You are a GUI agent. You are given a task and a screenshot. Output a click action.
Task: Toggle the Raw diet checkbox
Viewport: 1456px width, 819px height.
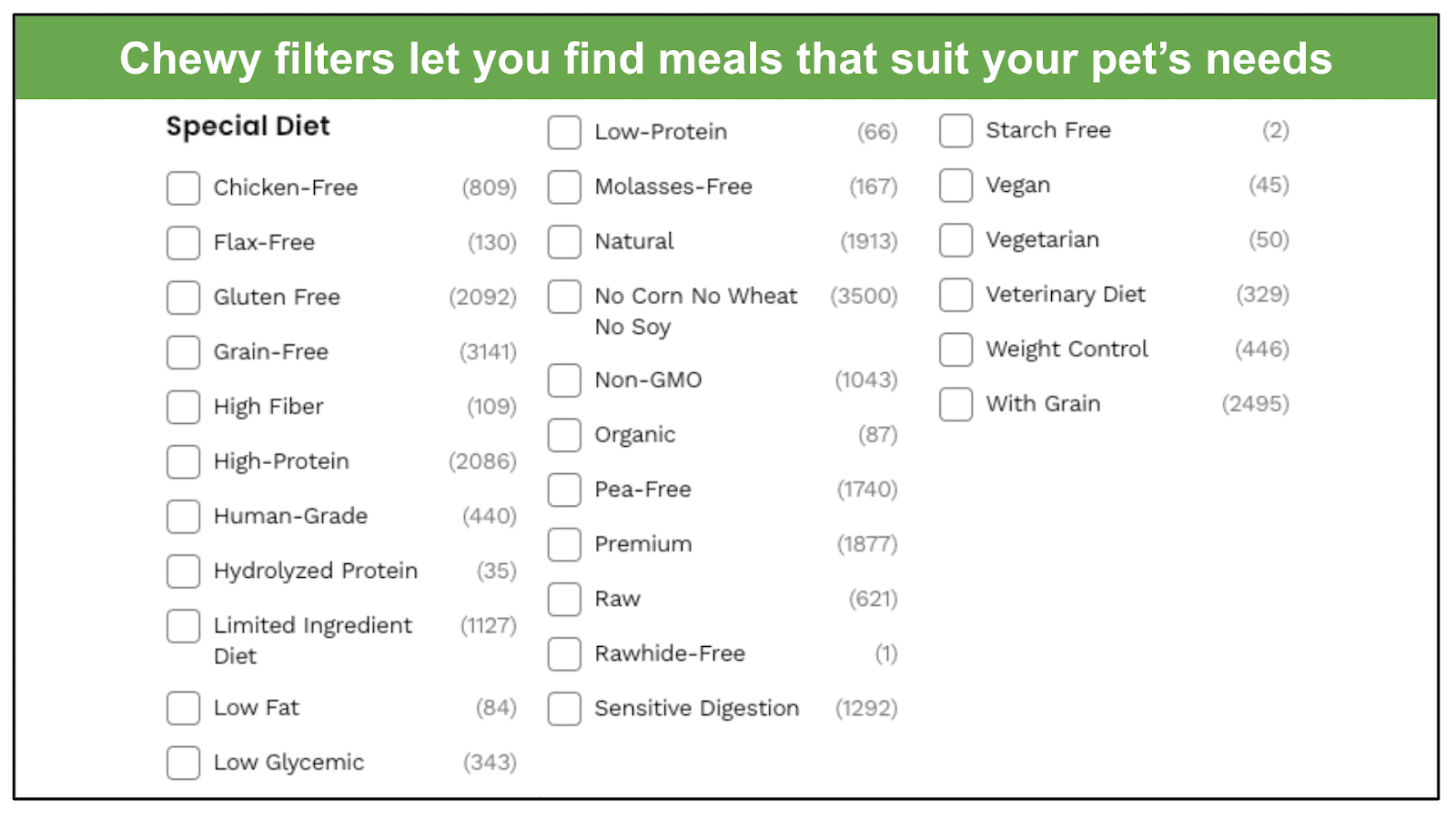click(x=564, y=599)
